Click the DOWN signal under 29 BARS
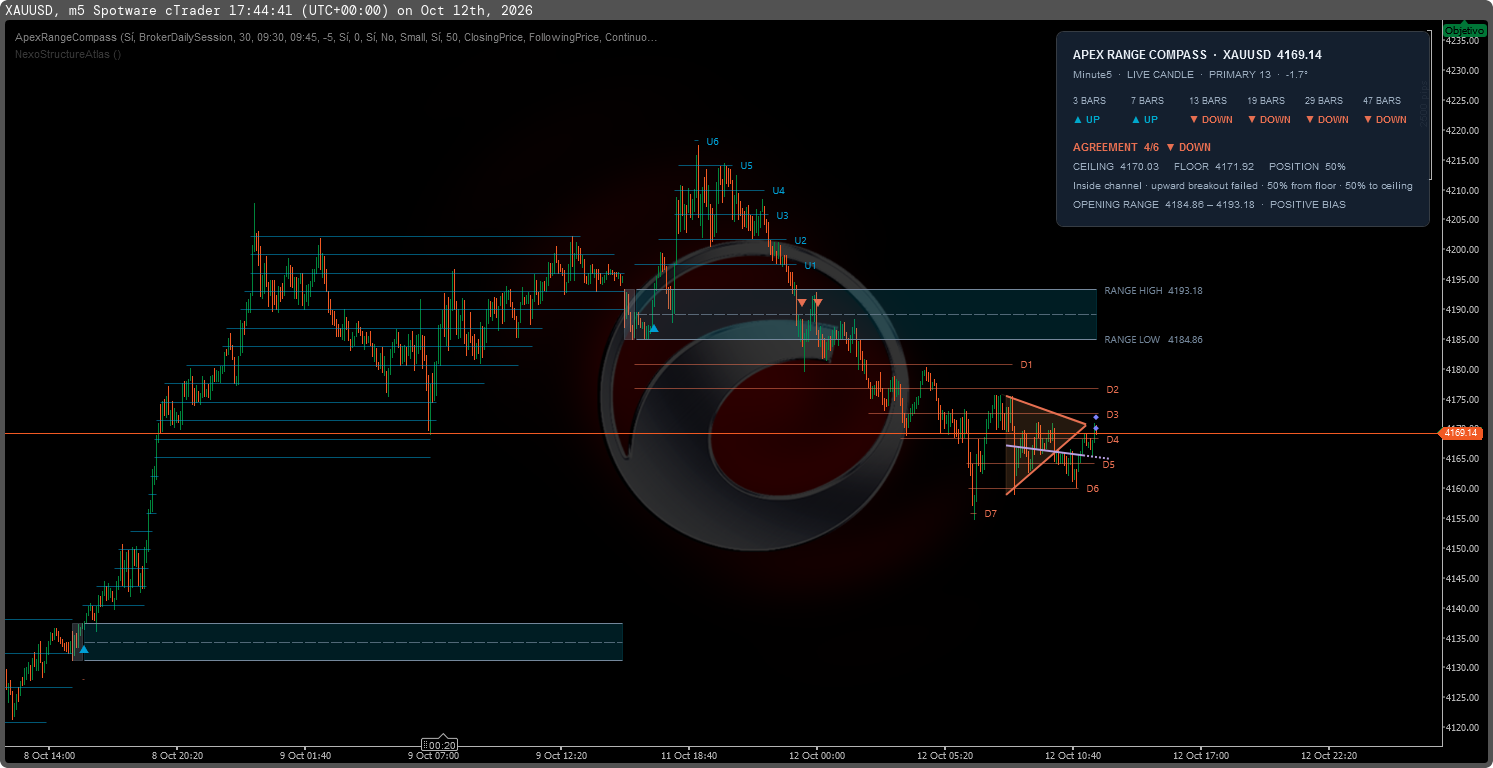Screen dimensions: 1493x768 (x=1326, y=120)
